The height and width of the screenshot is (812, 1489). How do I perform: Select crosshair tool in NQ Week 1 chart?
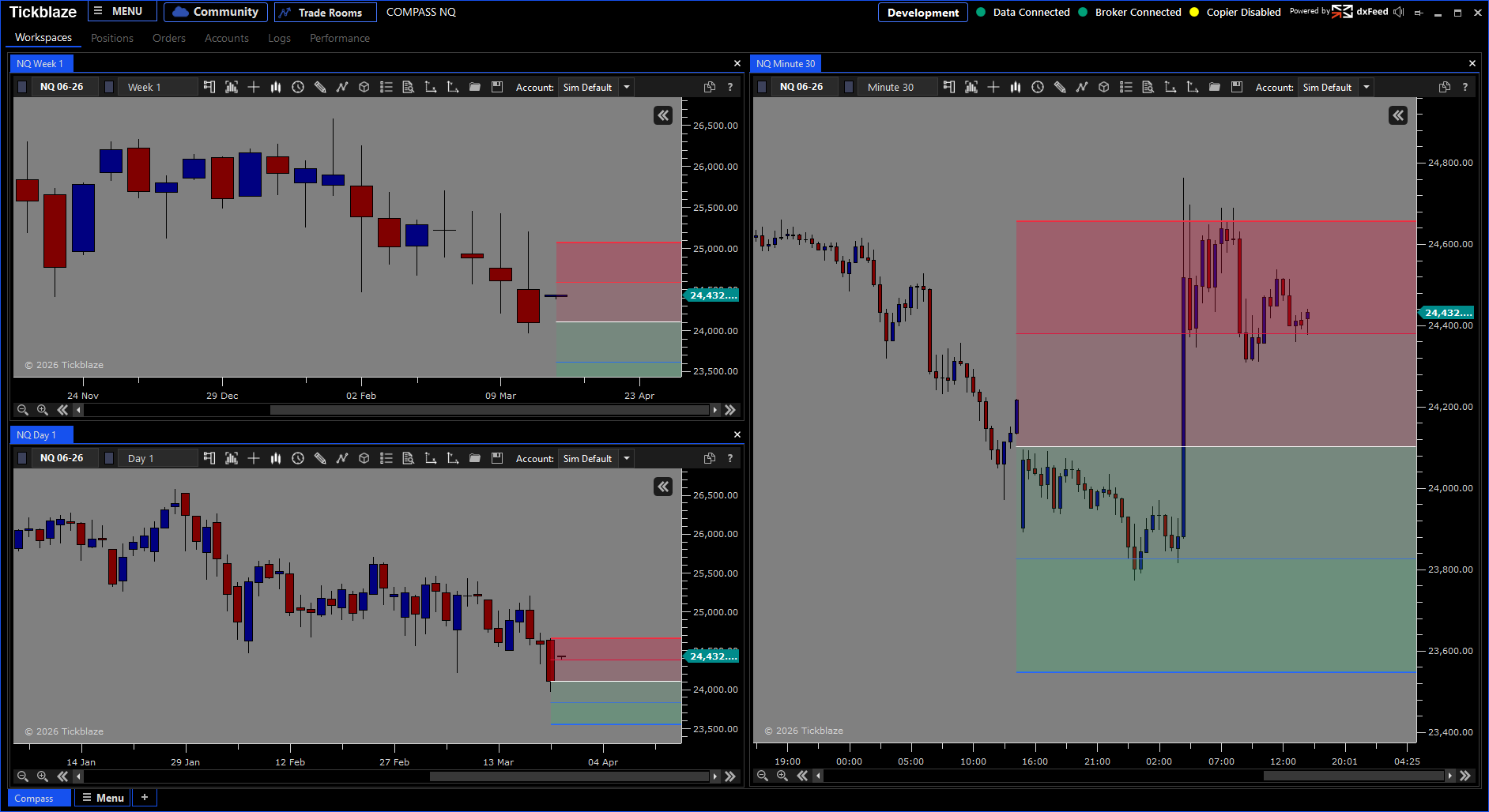254,87
